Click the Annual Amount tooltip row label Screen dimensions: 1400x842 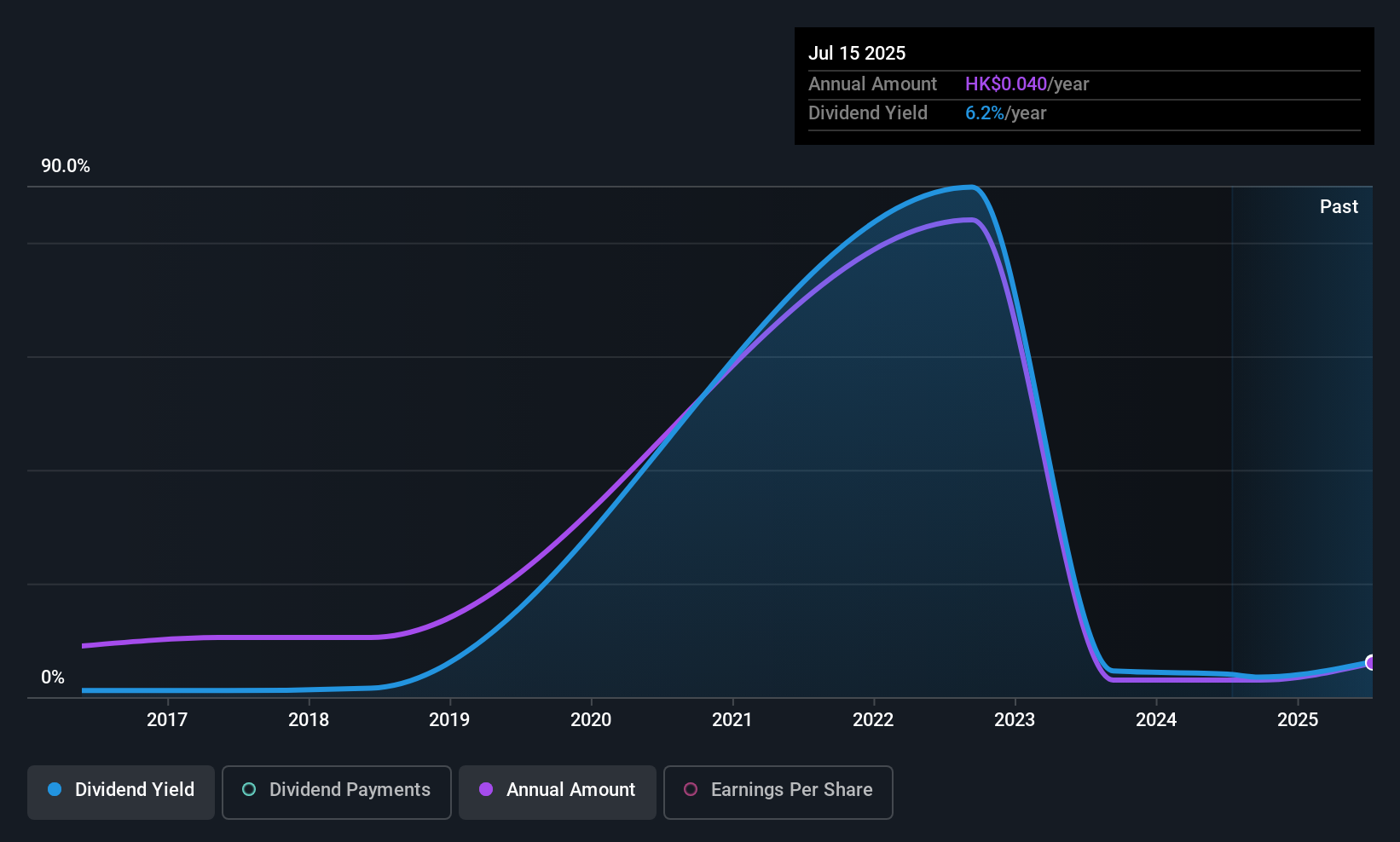pyautogui.click(x=872, y=84)
